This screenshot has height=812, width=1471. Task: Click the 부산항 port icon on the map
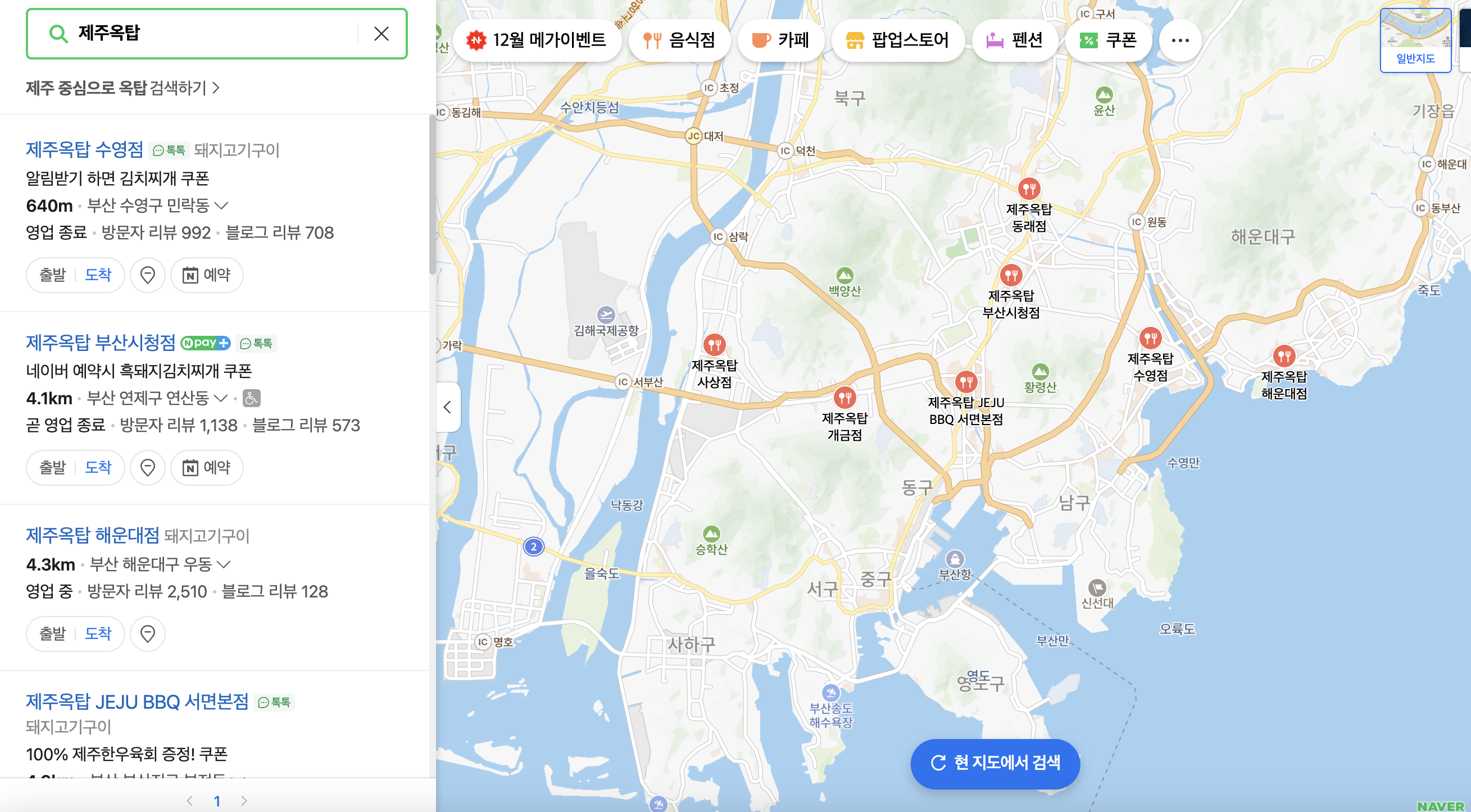(x=955, y=559)
